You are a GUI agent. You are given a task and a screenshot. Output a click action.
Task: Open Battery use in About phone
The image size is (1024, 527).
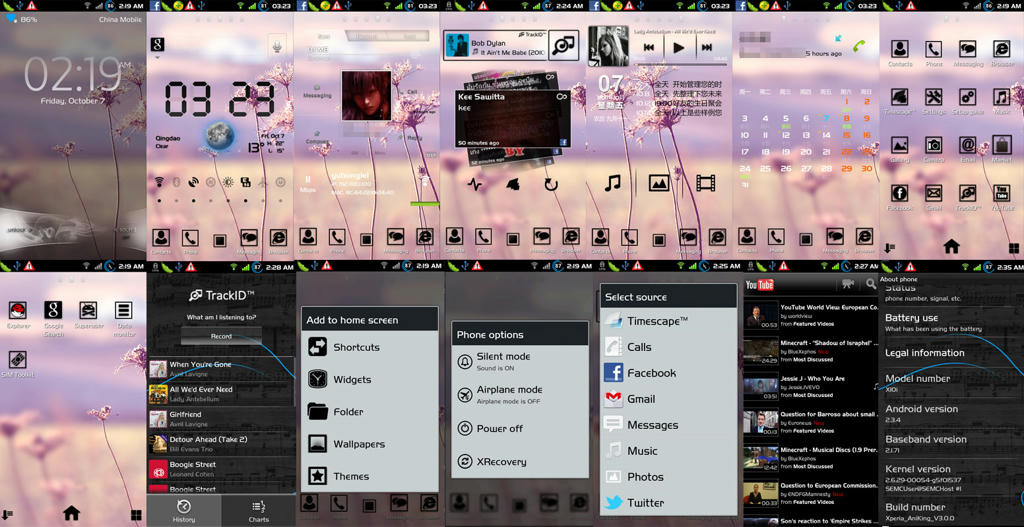952,323
